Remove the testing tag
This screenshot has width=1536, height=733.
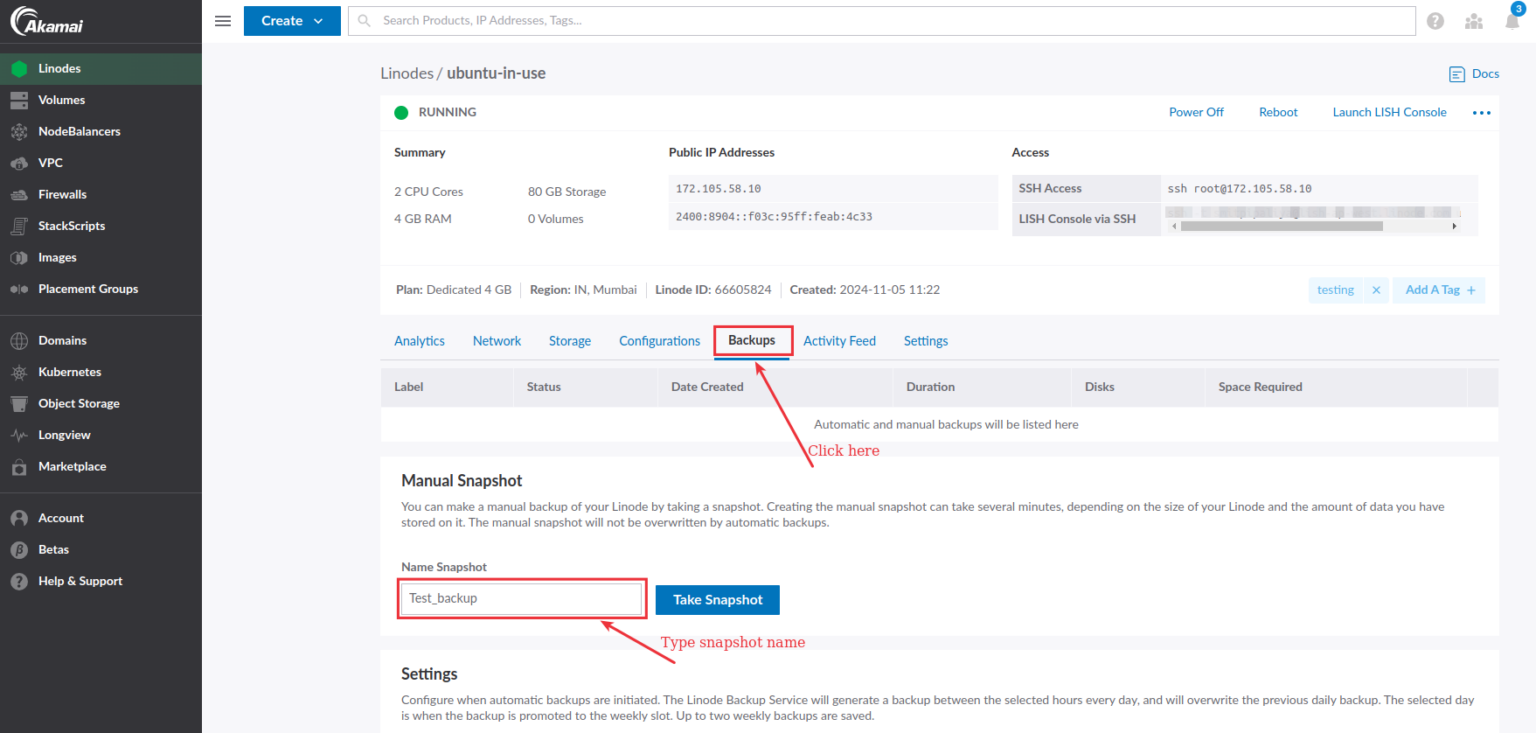1376,289
